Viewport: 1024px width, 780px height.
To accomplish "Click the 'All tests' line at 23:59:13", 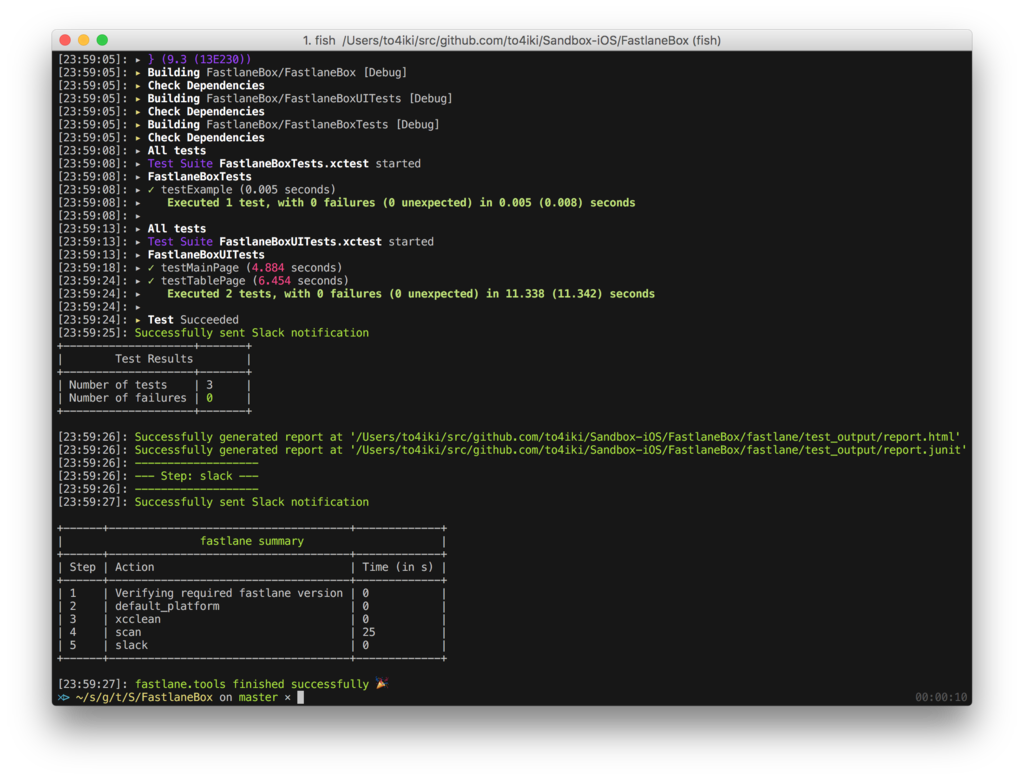I will 176,229.
